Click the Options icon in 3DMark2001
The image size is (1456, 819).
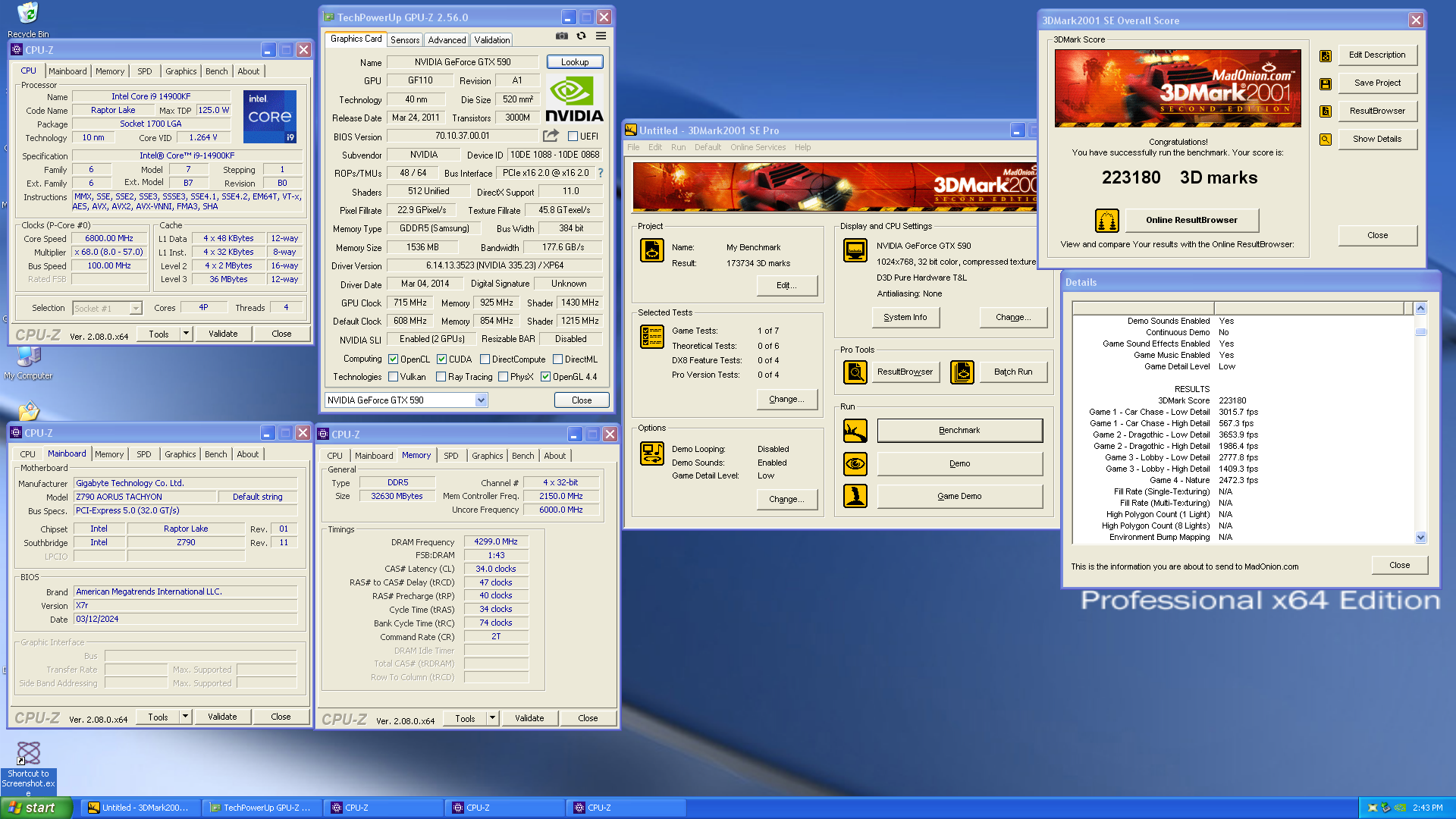(652, 453)
